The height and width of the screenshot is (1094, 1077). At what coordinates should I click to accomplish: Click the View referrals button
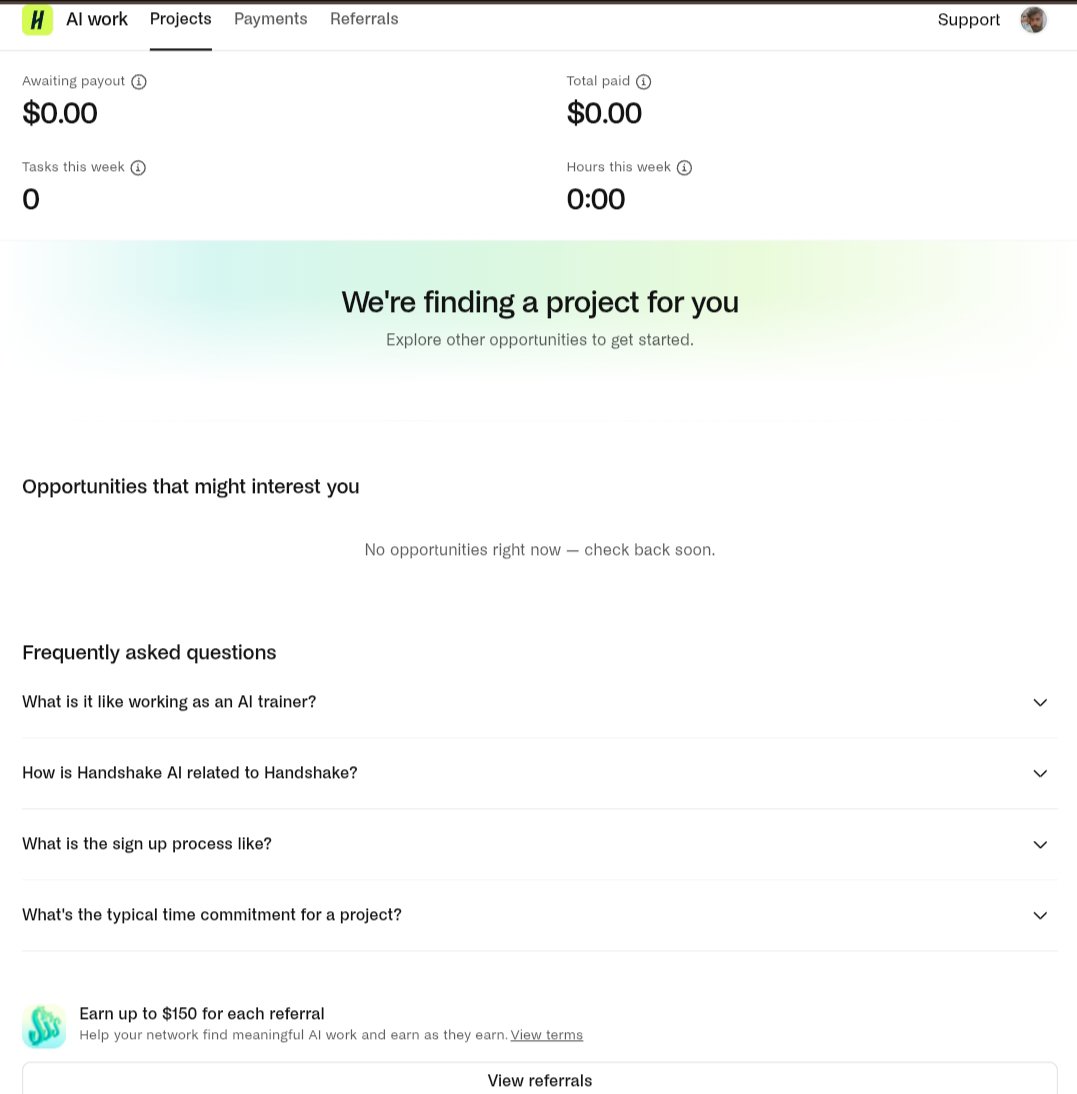pos(540,1079)
